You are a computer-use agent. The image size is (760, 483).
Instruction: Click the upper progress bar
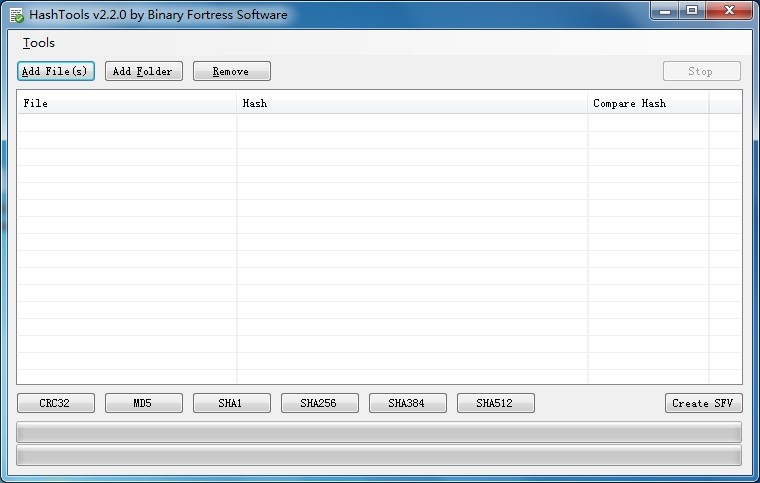(379, 432)
